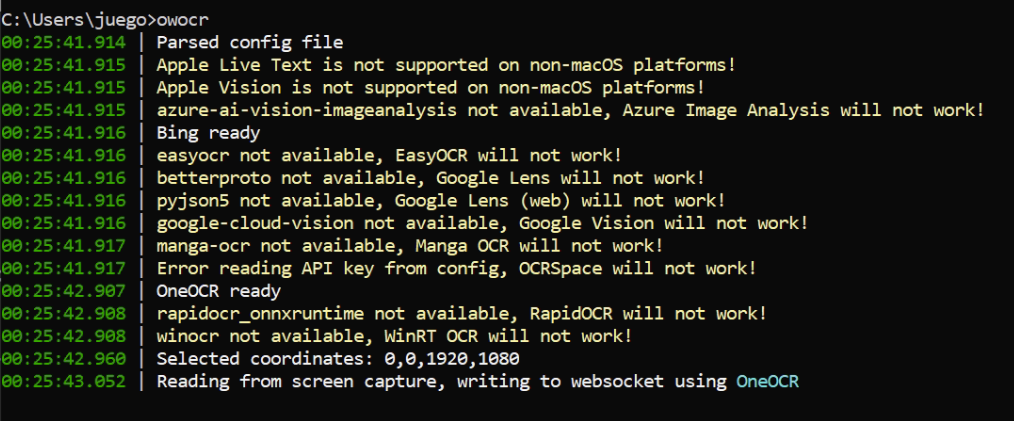Viewport: 1014px width, 421px height.
Task: Click the 'Parsed config file' log line
Action: 250,43
